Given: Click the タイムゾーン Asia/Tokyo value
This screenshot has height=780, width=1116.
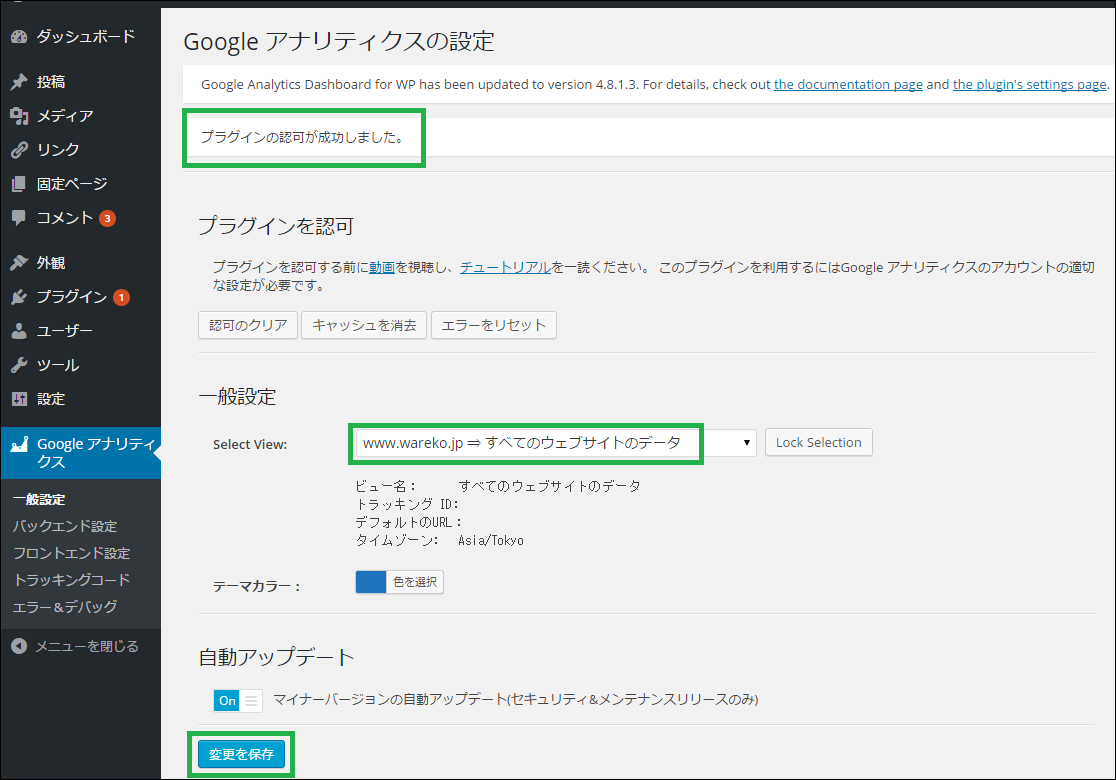Looking at the screenshot, I should (x=491, y=541).
